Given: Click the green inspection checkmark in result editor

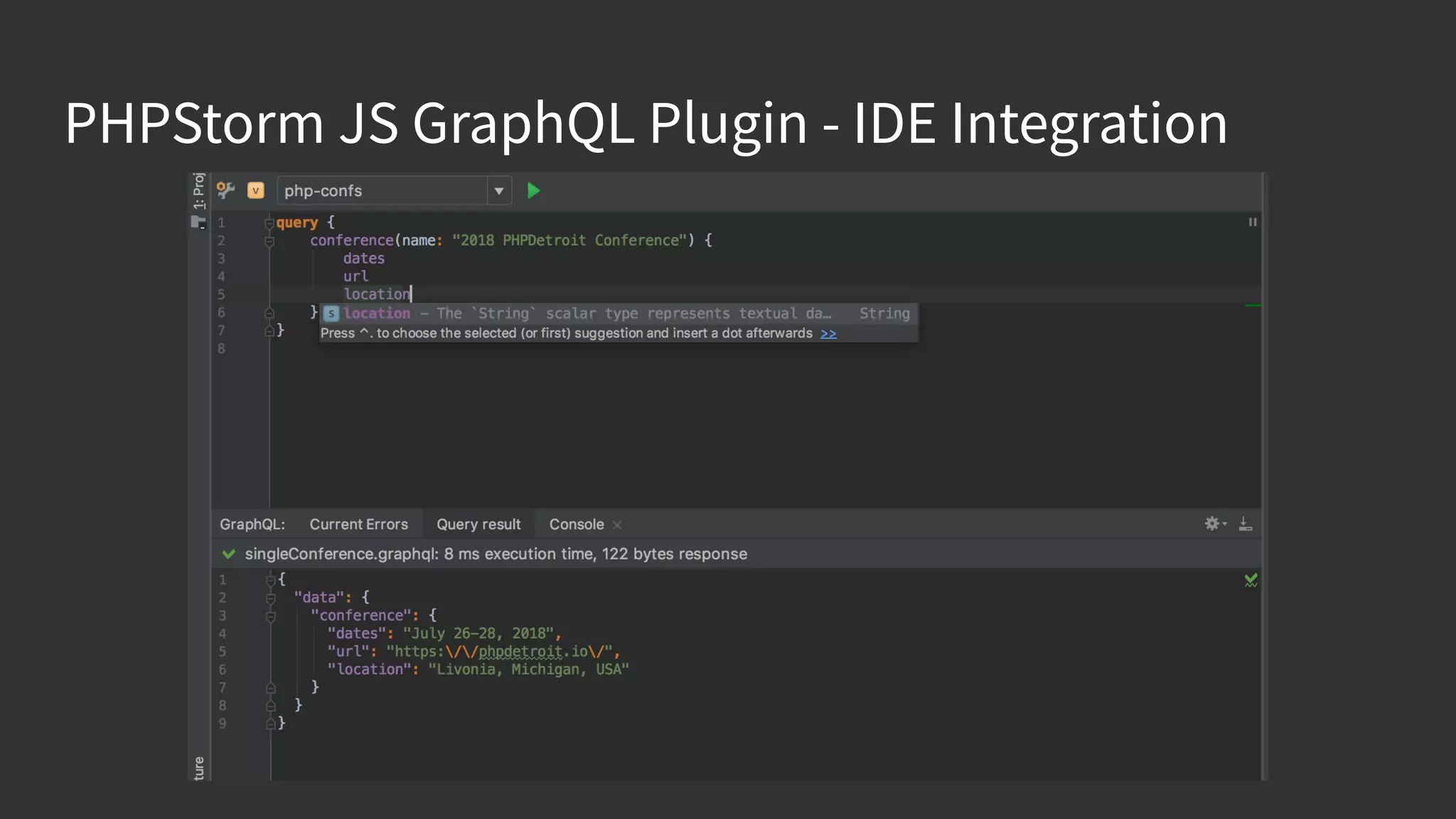Looking at the screenshot, I should [x=1251, y=580].
